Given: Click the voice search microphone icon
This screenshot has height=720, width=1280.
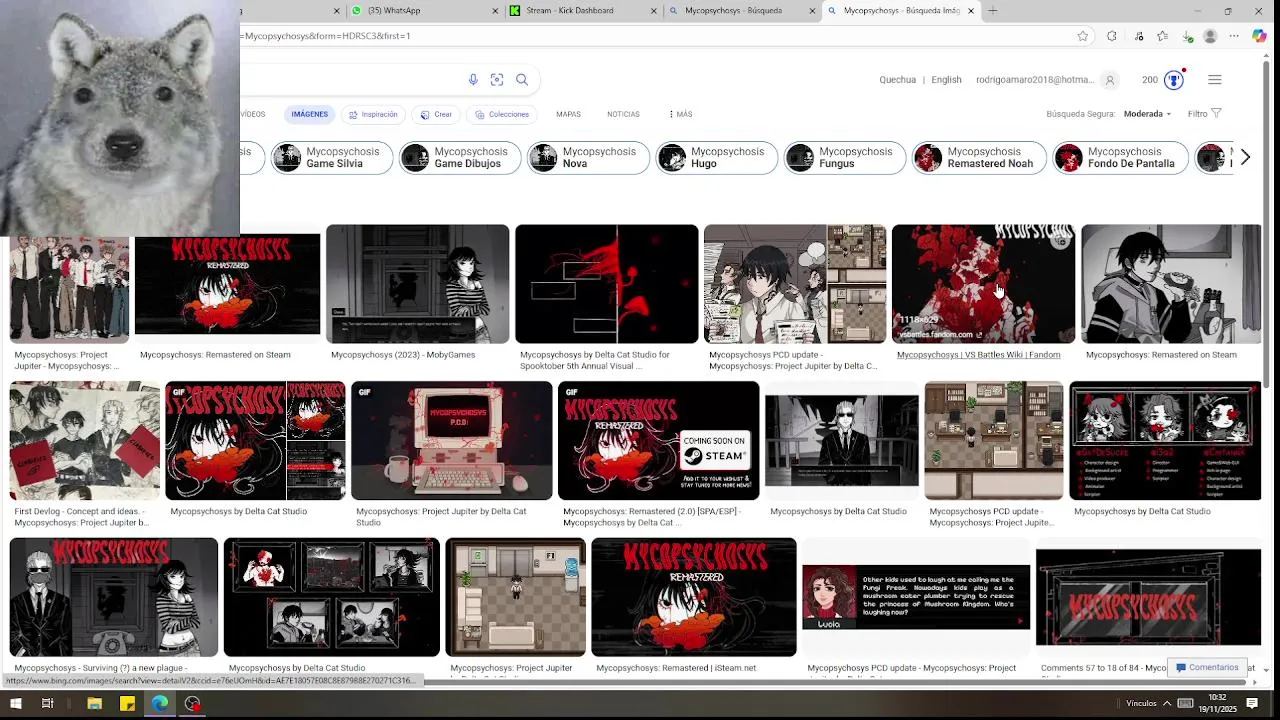Looking at the screenshot, I should click(473, 80).
